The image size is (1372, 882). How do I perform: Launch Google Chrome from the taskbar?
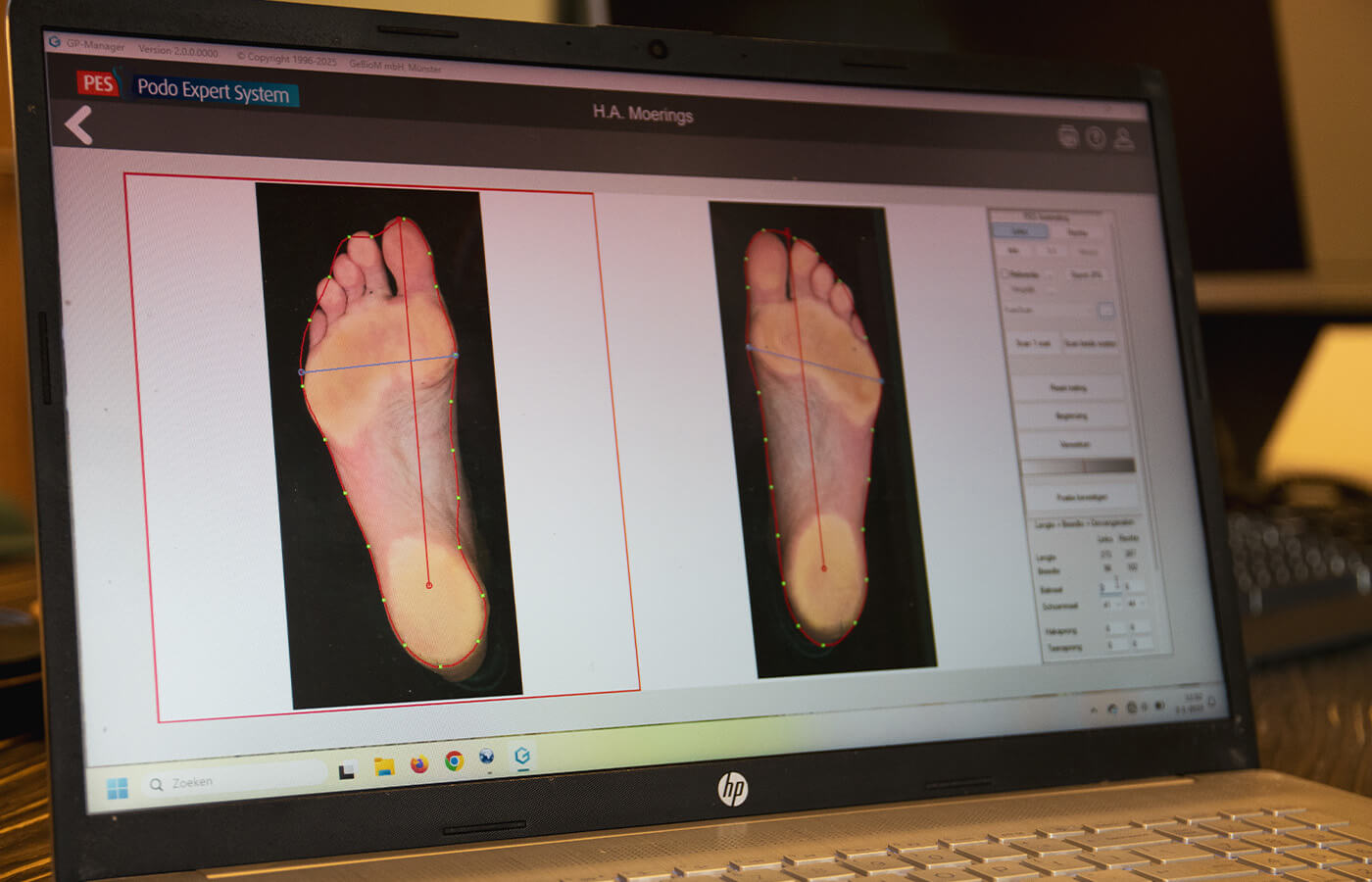[454, 761]
